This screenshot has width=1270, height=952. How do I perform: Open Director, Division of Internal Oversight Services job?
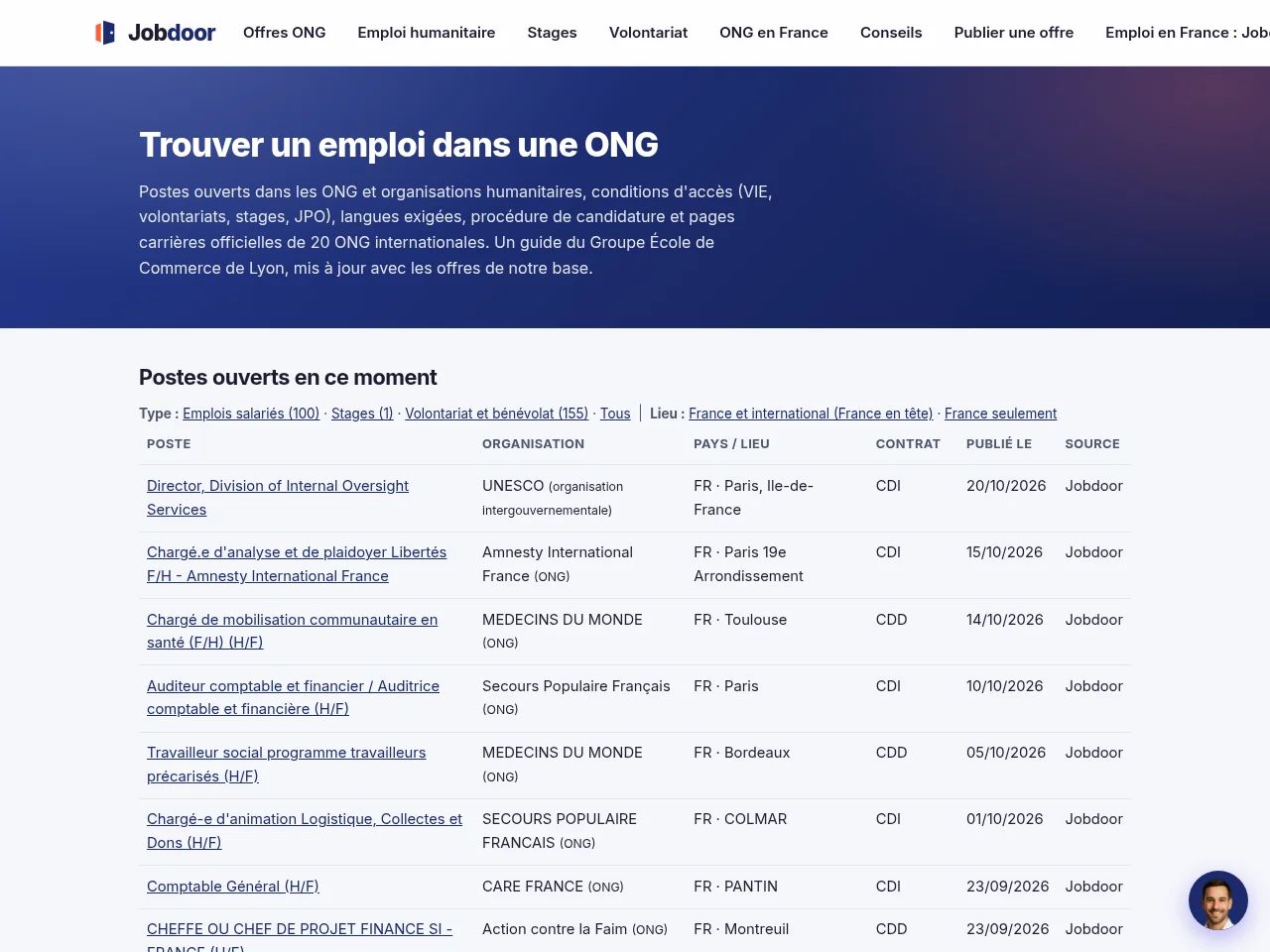click(x=278, y=498)
